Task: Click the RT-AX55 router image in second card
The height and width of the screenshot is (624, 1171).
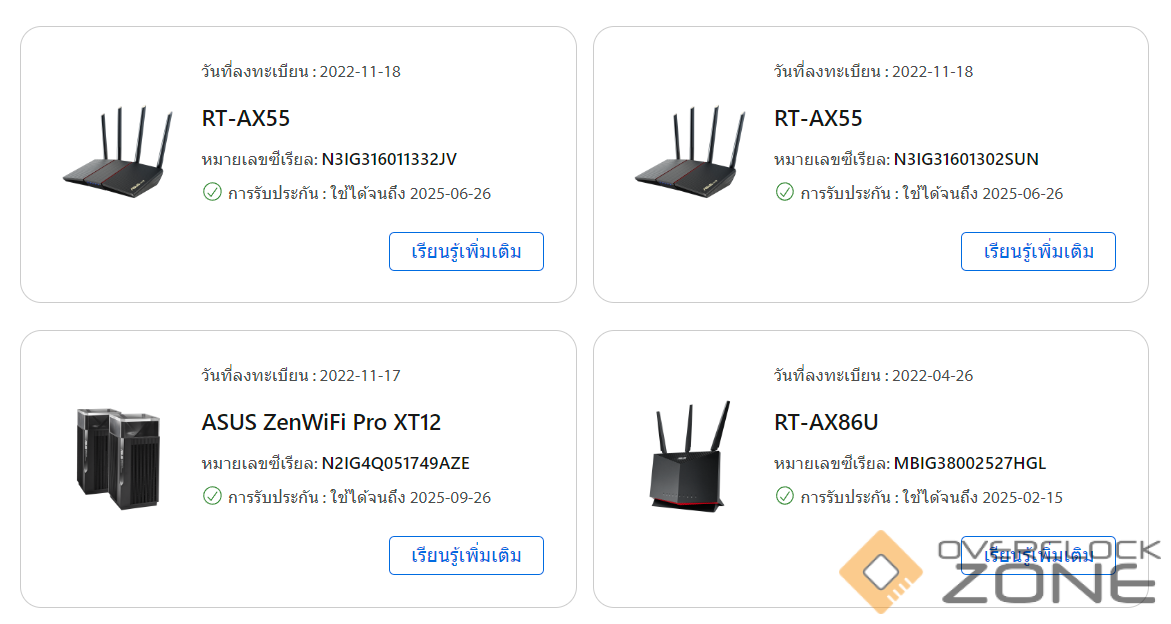Action: 690,152
